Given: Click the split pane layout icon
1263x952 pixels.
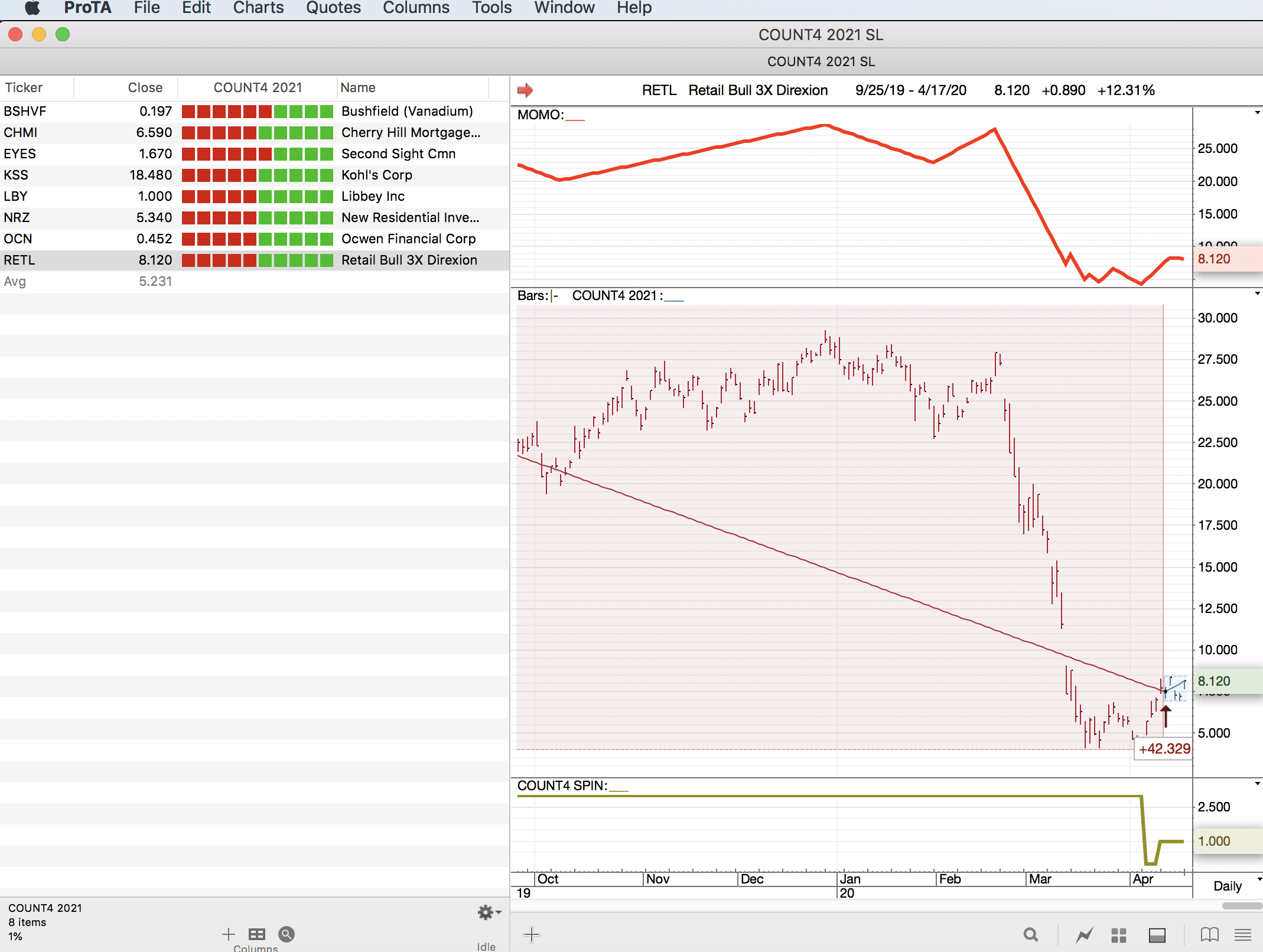Looking at the screenshot, I should point(1157,935).
